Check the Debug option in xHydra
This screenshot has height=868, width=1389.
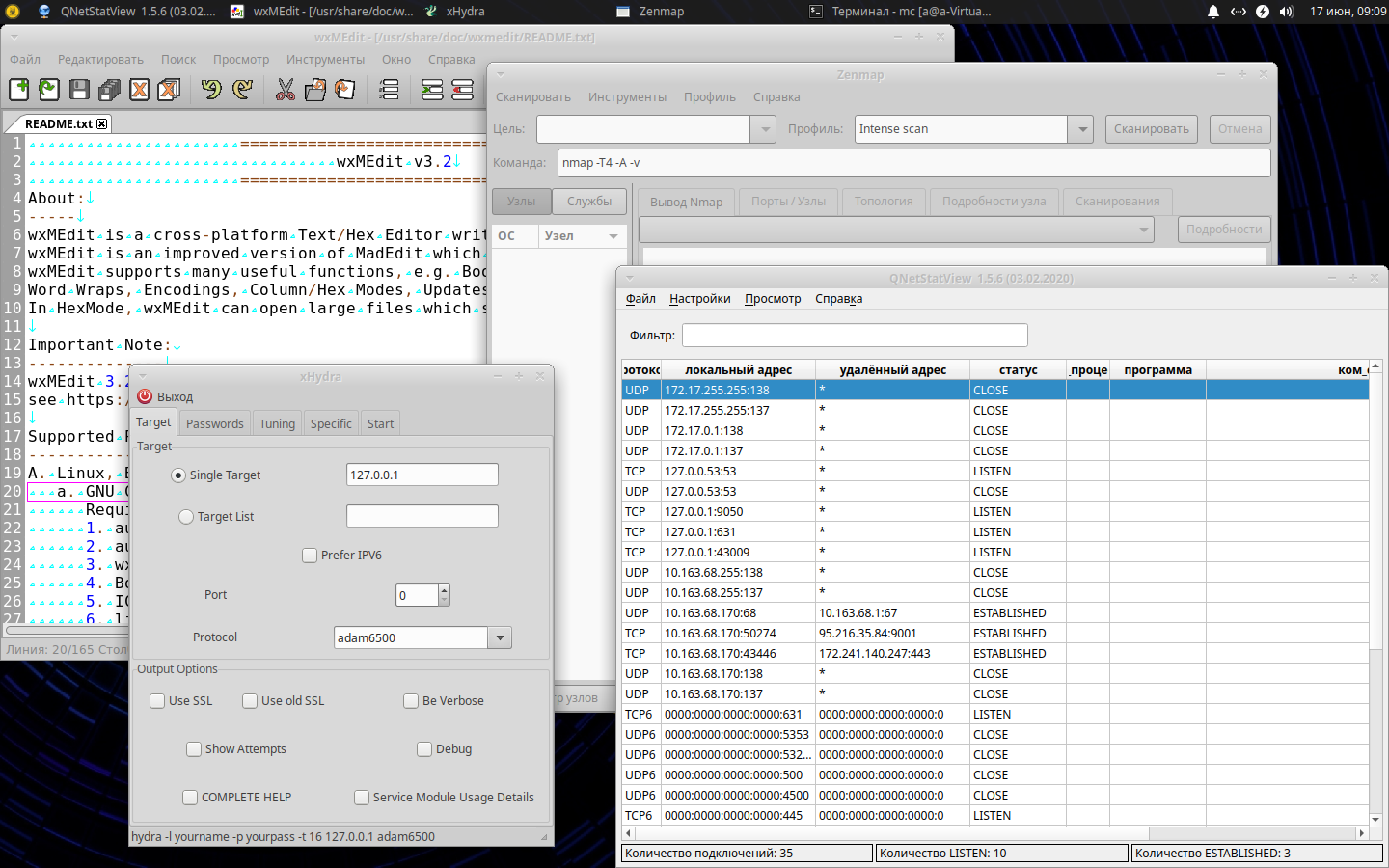(424, 749)
